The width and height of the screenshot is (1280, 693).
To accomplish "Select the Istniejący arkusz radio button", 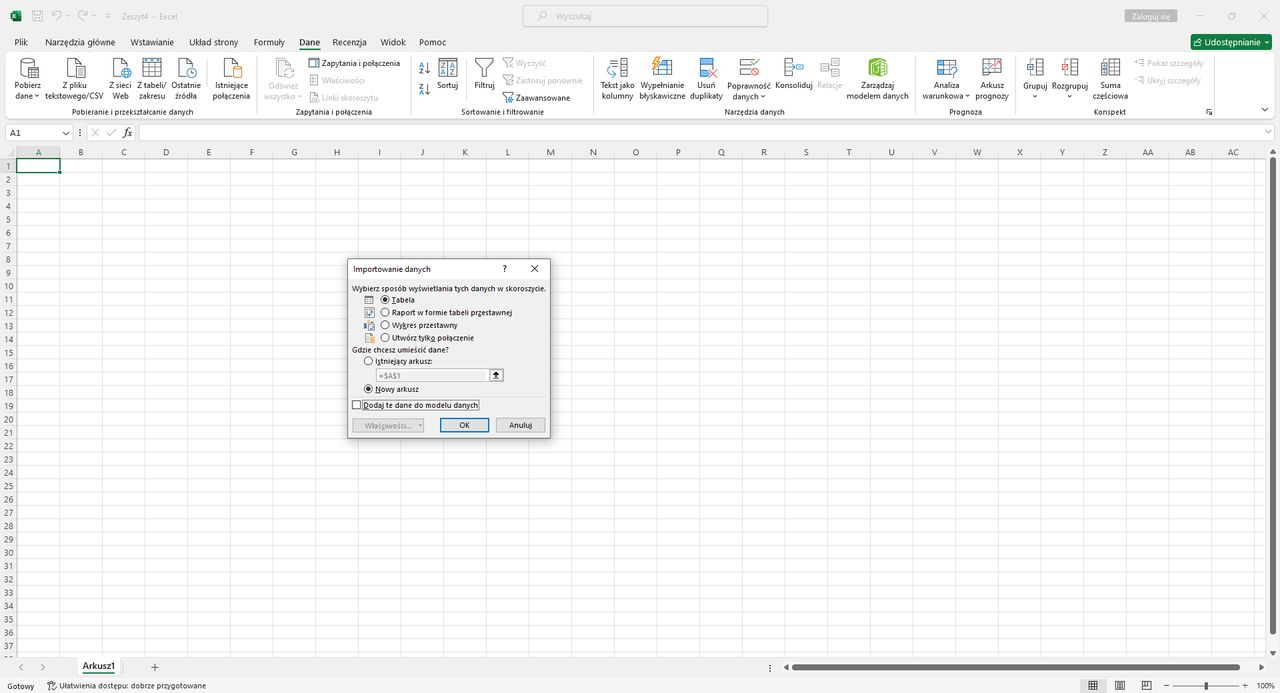I will click(369, 361).
